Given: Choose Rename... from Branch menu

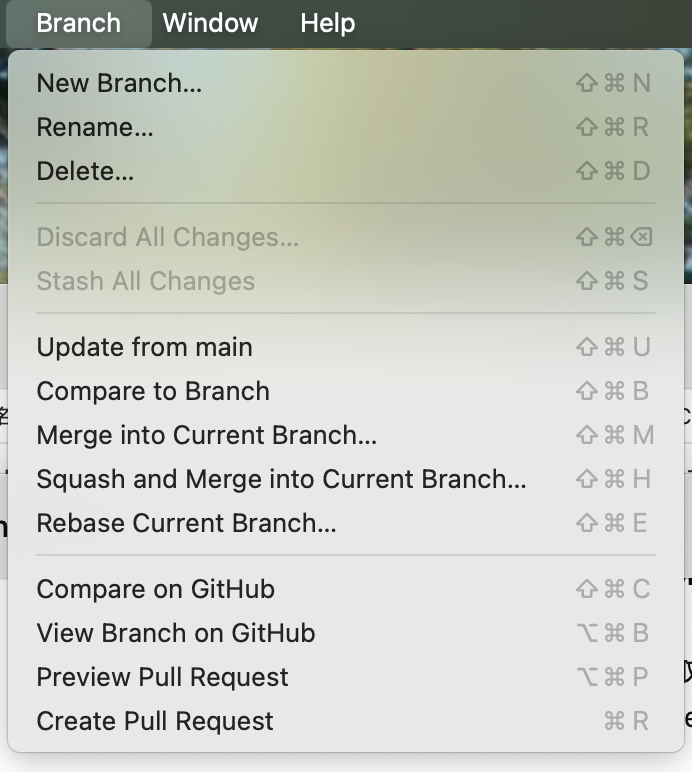Looking at the screenshot, I should point(346,127).
